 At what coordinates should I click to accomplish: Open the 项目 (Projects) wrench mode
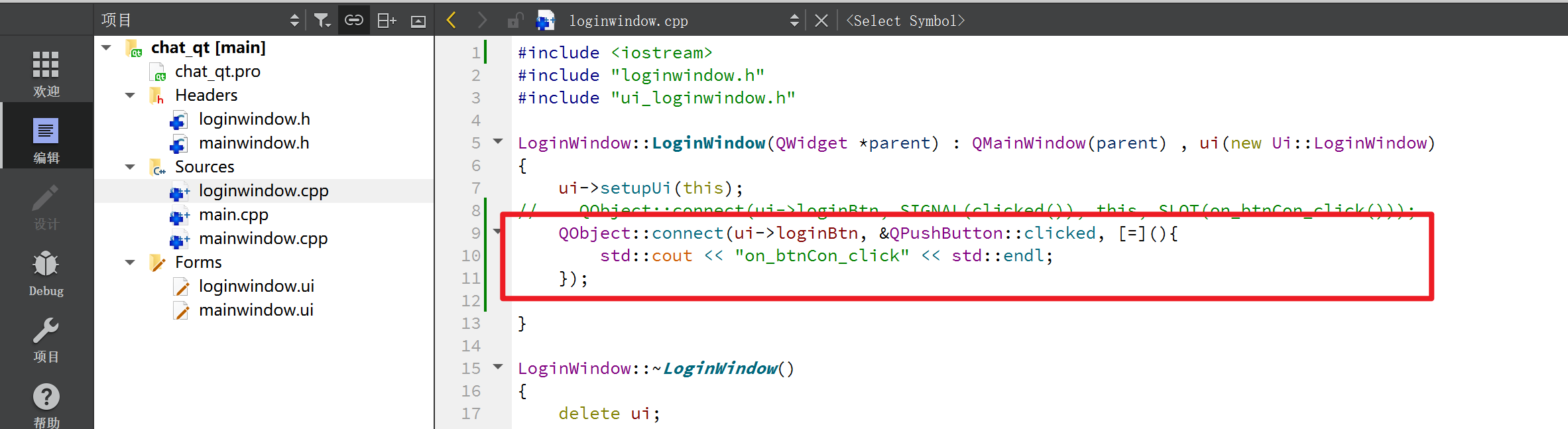(46, 339)
